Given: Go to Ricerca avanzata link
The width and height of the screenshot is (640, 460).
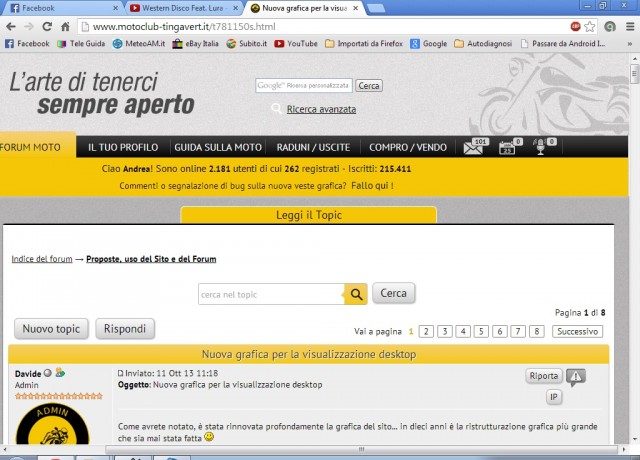Looking at the screenshot, I should coord(320,109).
